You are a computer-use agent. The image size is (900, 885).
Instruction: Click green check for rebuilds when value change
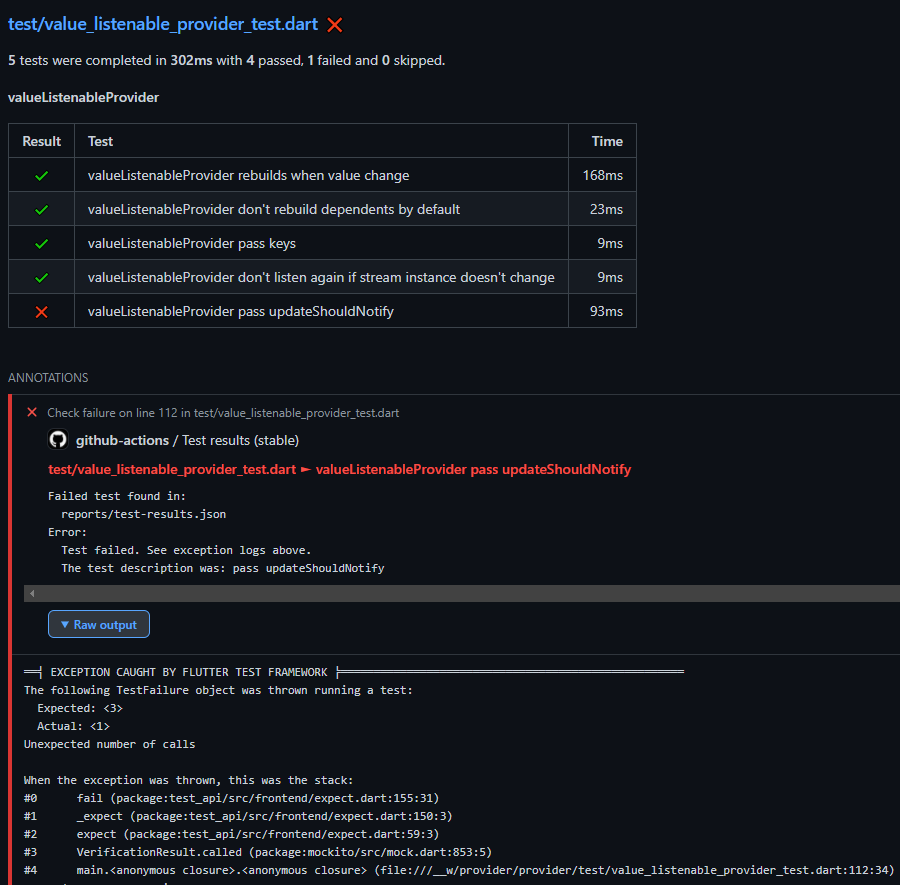coord(41,176)
